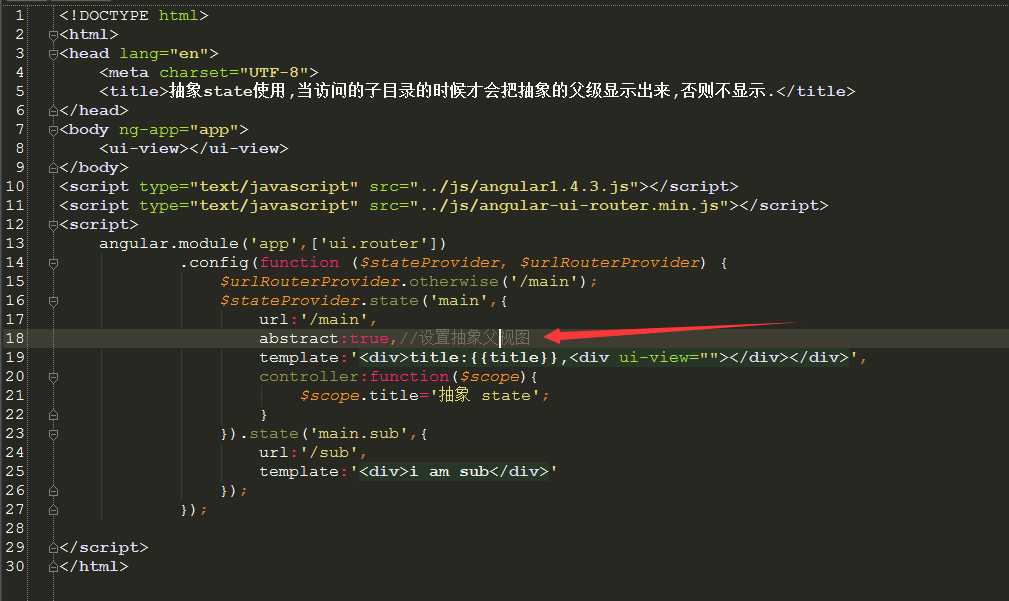The height and width of the screenshot is (601, 1009).
Task: Click the fold end marker beside </body>
Action: 53,168
